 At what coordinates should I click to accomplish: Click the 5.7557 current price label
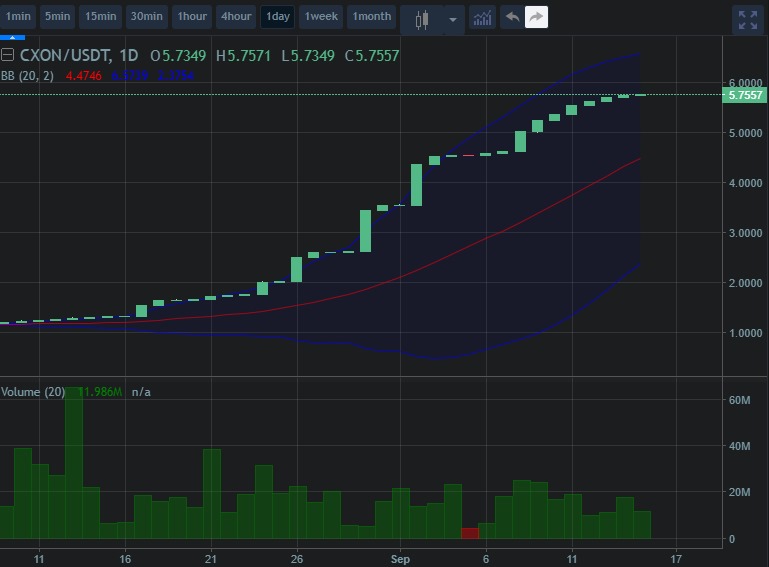tap(745, 95)
